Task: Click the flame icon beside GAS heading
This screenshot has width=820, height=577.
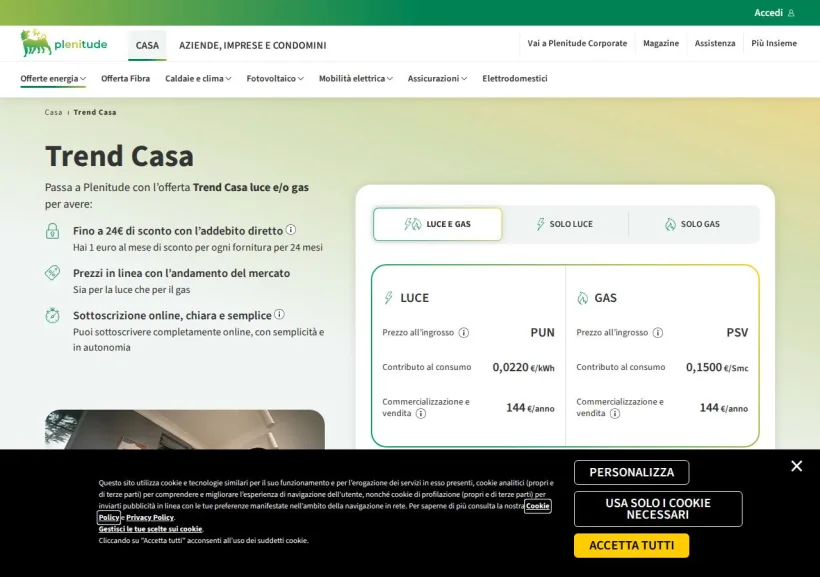Action: pyautogui.click(x=583, y=298)
